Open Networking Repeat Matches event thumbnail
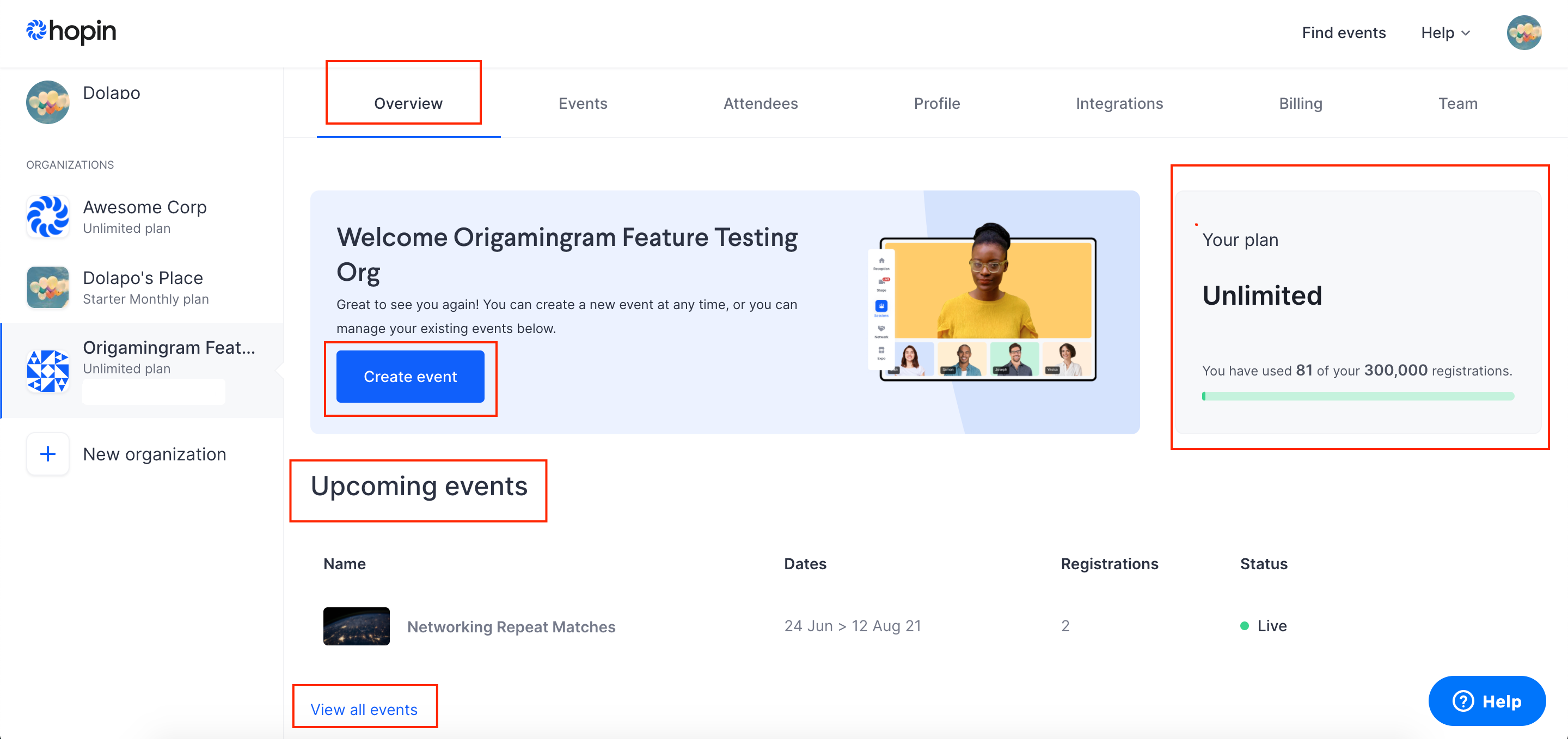 tap(356, 626)
